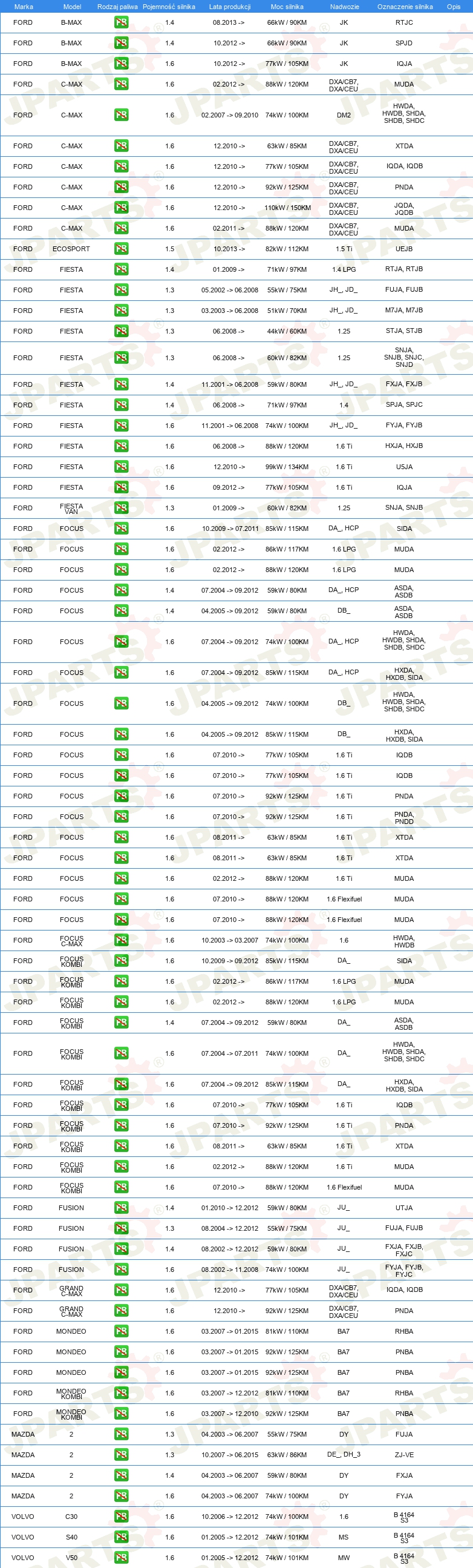Viewport: 473px width, 1568px height.
Task: Click the petrol icon in the B-MAX RTJC row
Action: tap(122, 22)
